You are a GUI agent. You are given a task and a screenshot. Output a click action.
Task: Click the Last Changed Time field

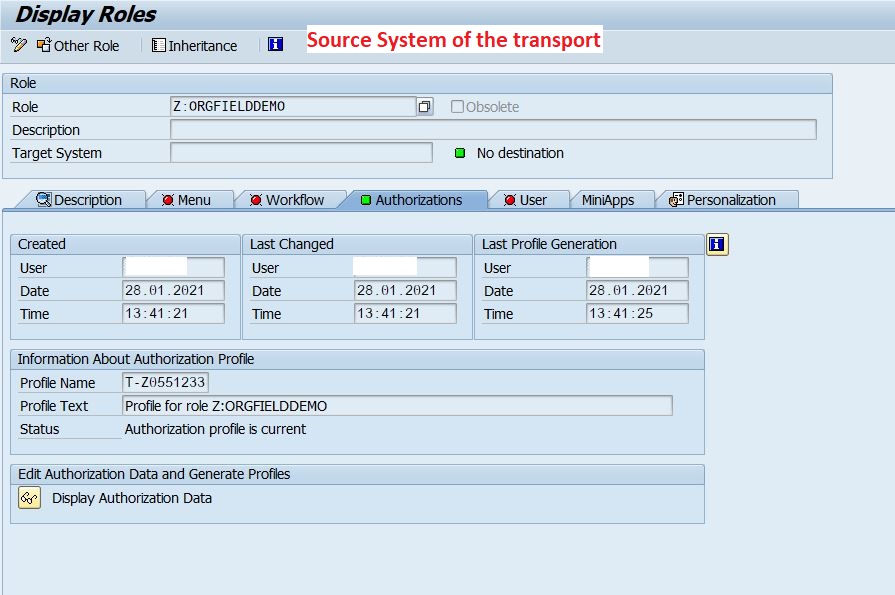click(x=405, y=313)
